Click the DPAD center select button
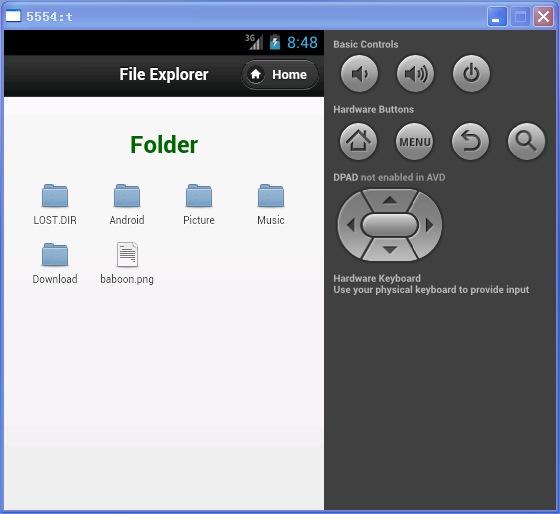The height and width of the screenshot is (514, 560). (390, 225)
